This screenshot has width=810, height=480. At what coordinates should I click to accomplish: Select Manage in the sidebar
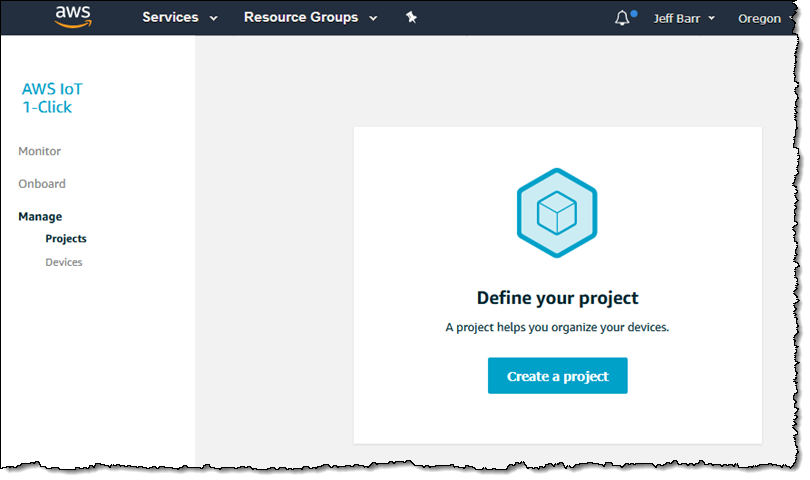click(x=40, y=216)
